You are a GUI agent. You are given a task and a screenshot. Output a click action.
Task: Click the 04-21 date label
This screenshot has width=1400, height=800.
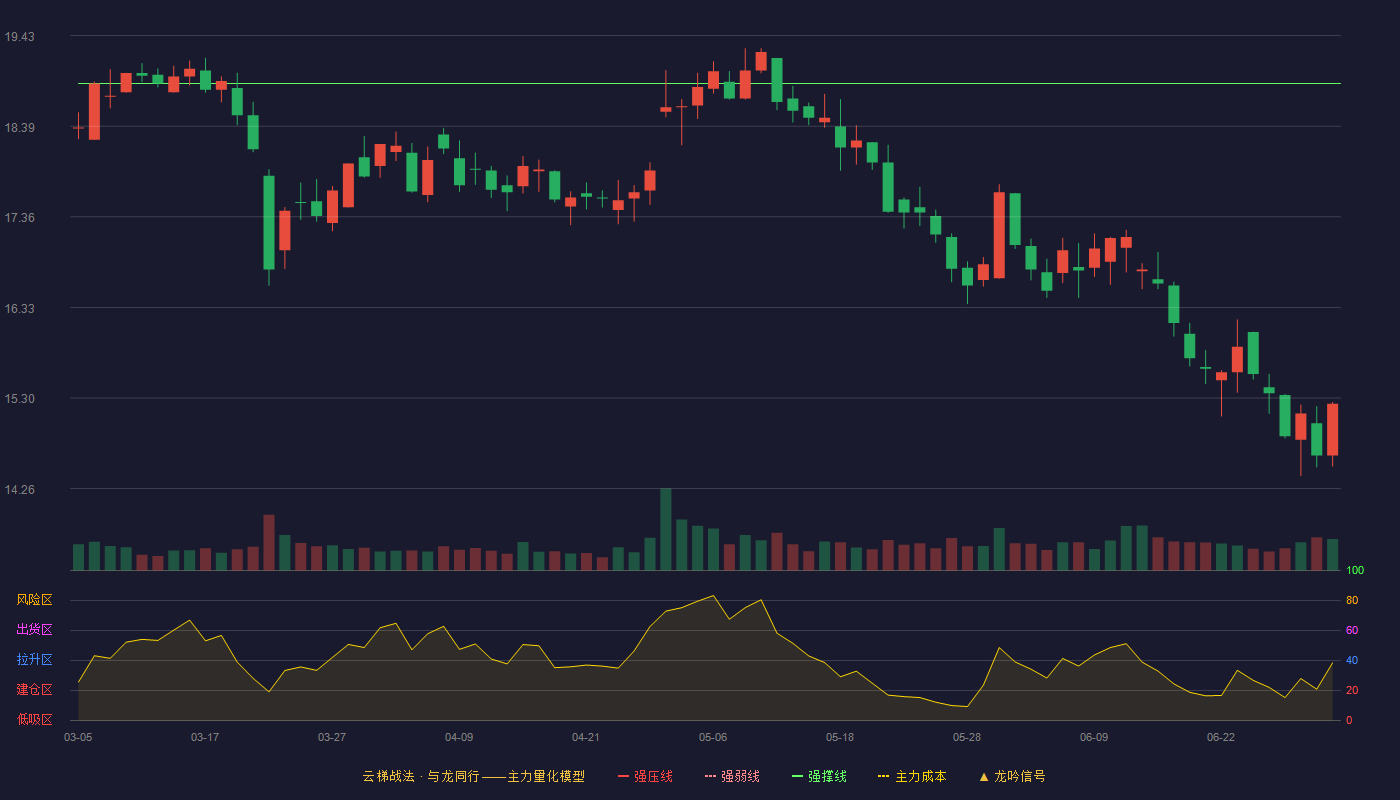pos(586,737)
